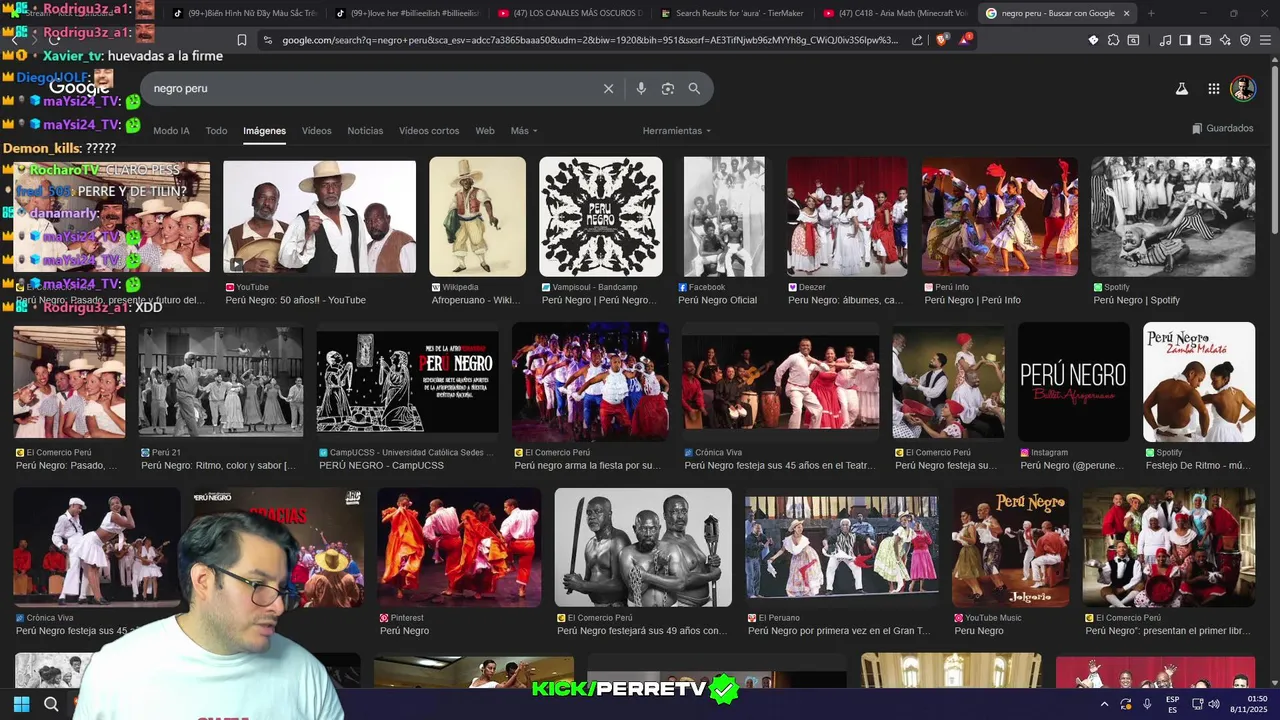Viewport: 1280px width, 720px height.
Task: Open Facebook 'Perú Negro Oficial' thumbnail
Action: click(724, 216)
